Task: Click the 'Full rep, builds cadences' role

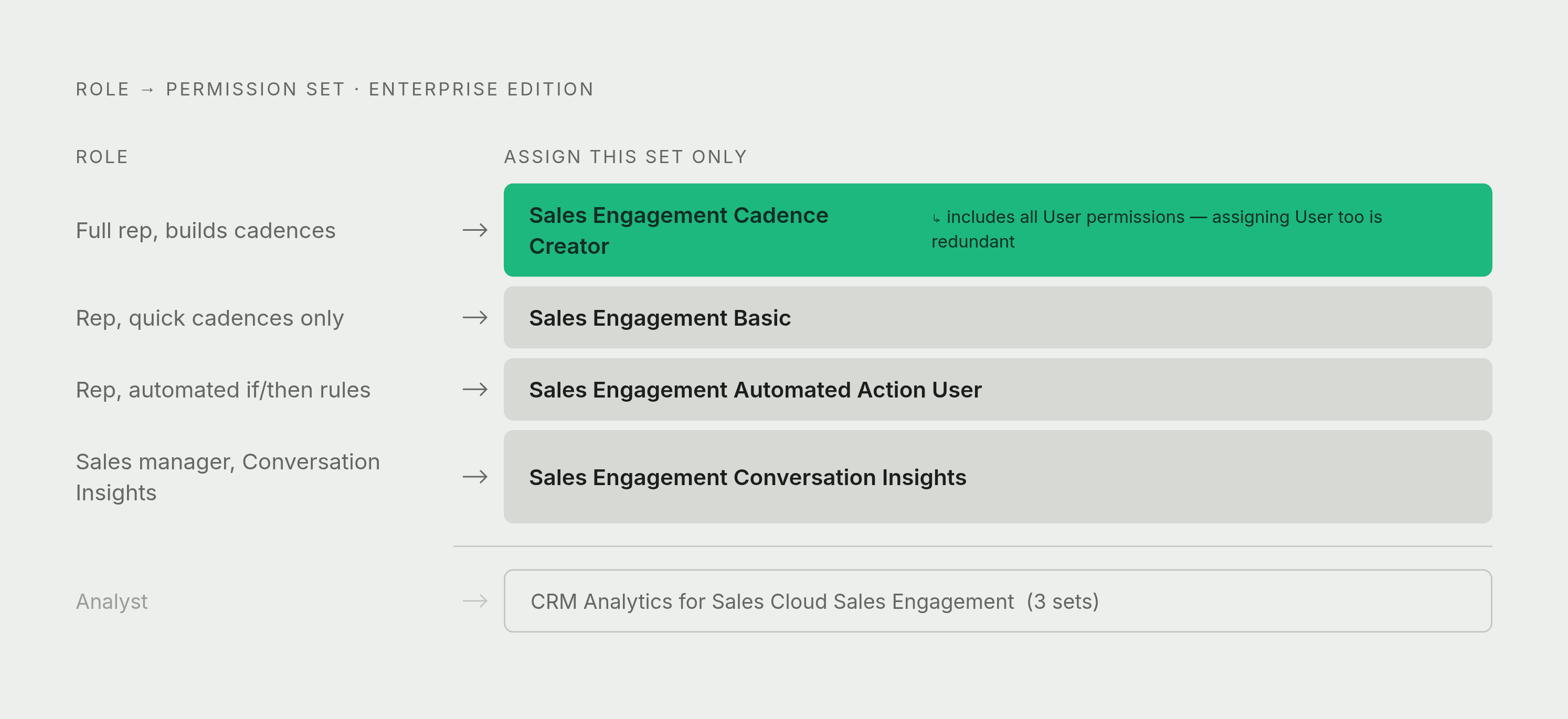Action: click(x=206, y=231)
